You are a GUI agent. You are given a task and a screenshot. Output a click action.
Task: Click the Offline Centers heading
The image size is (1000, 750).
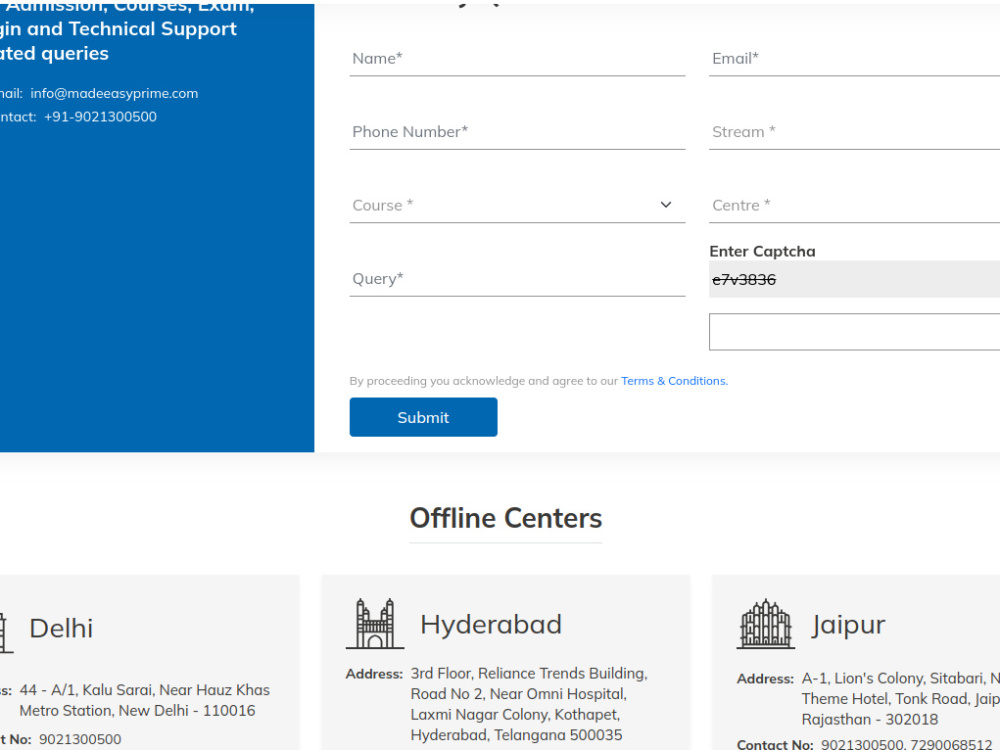click(x=506, y=518)
